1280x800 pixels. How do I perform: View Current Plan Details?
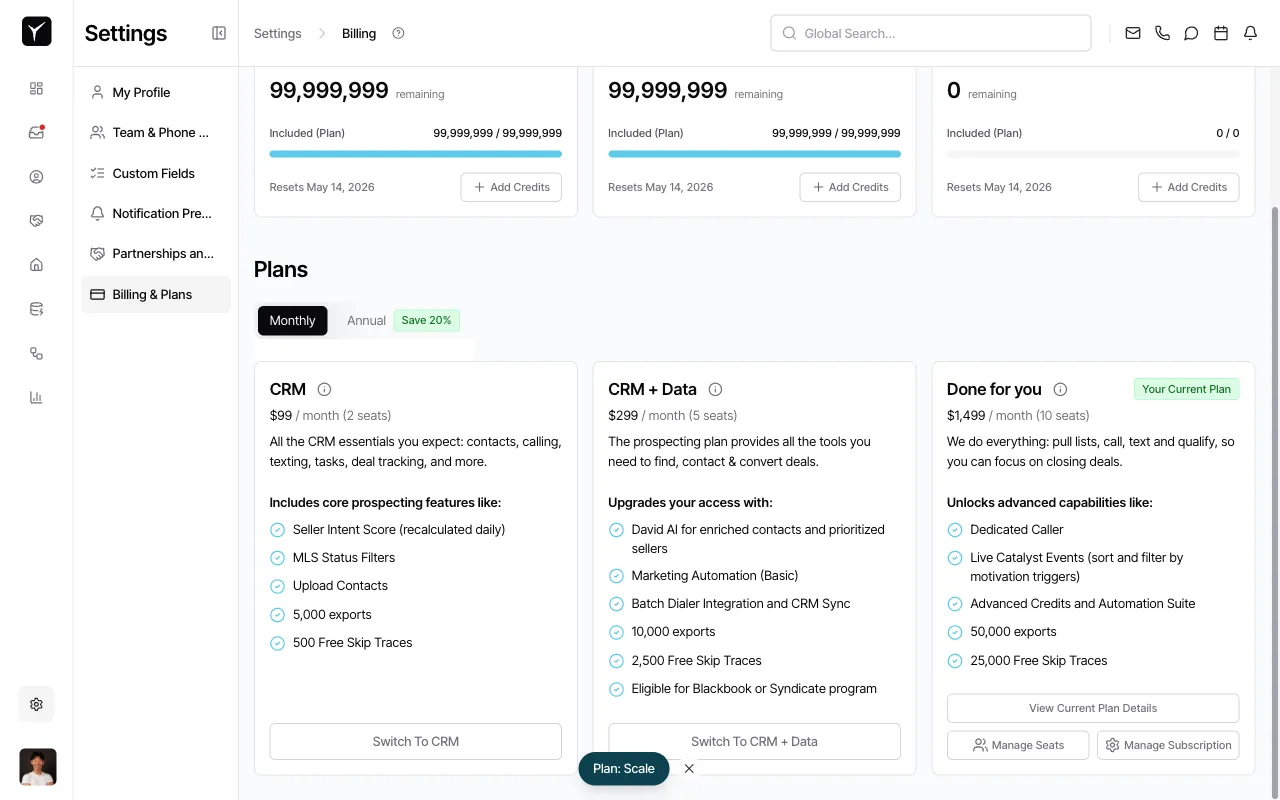(1092, 707)
